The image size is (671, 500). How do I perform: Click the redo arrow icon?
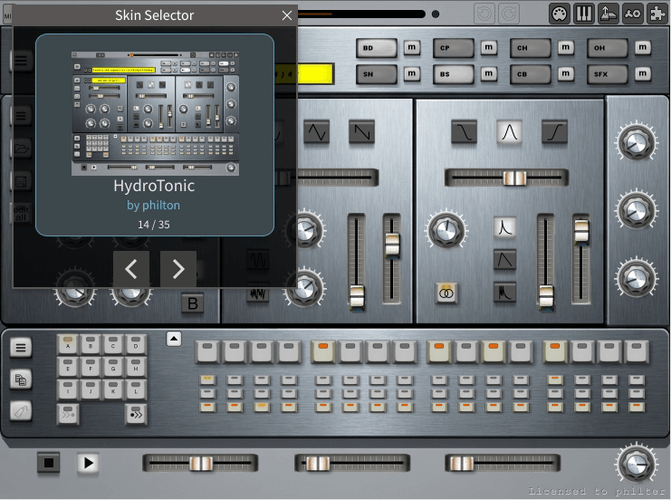(x=509, y=14)
